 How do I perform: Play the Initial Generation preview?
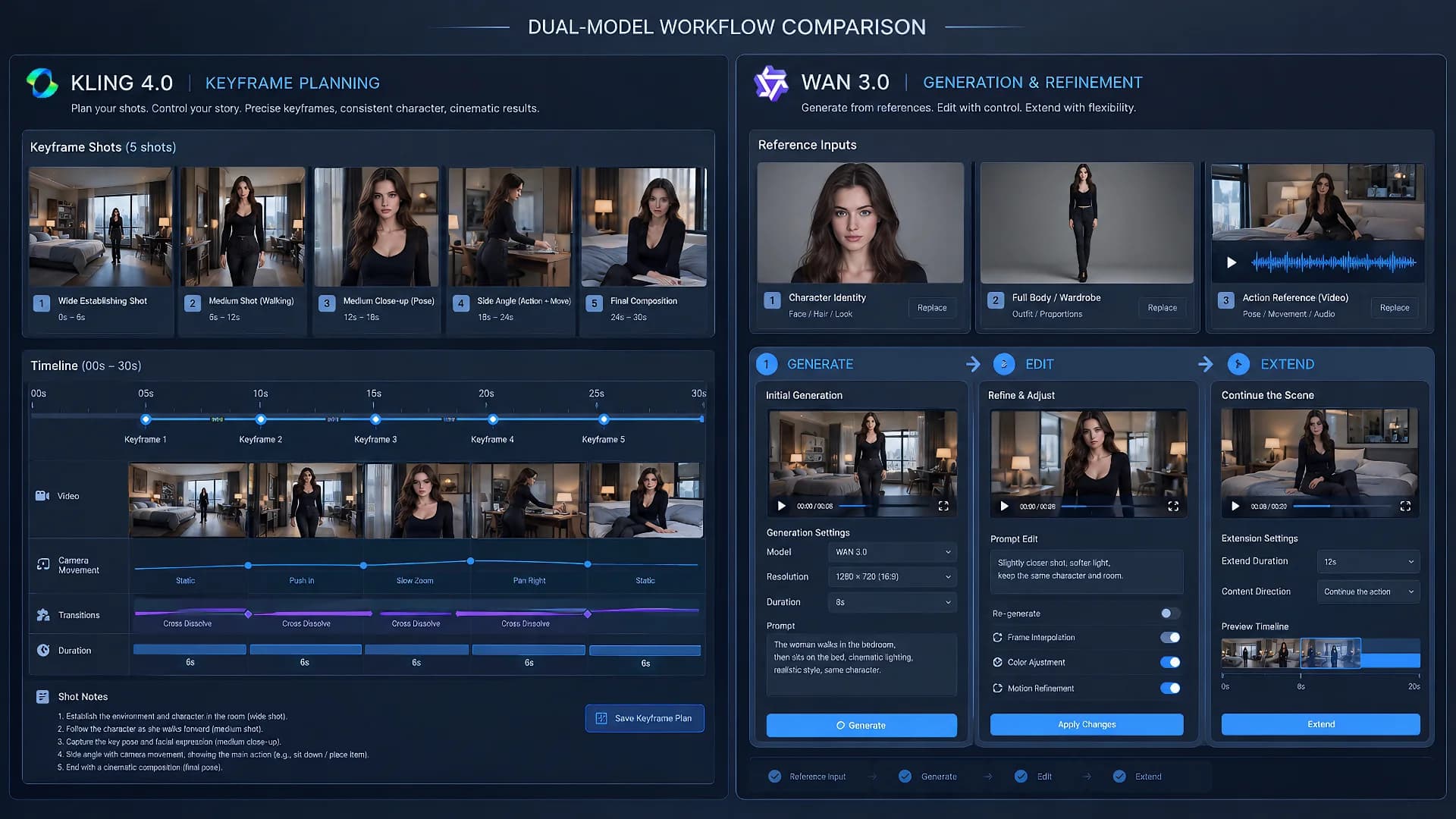click(x=781, y=506)
